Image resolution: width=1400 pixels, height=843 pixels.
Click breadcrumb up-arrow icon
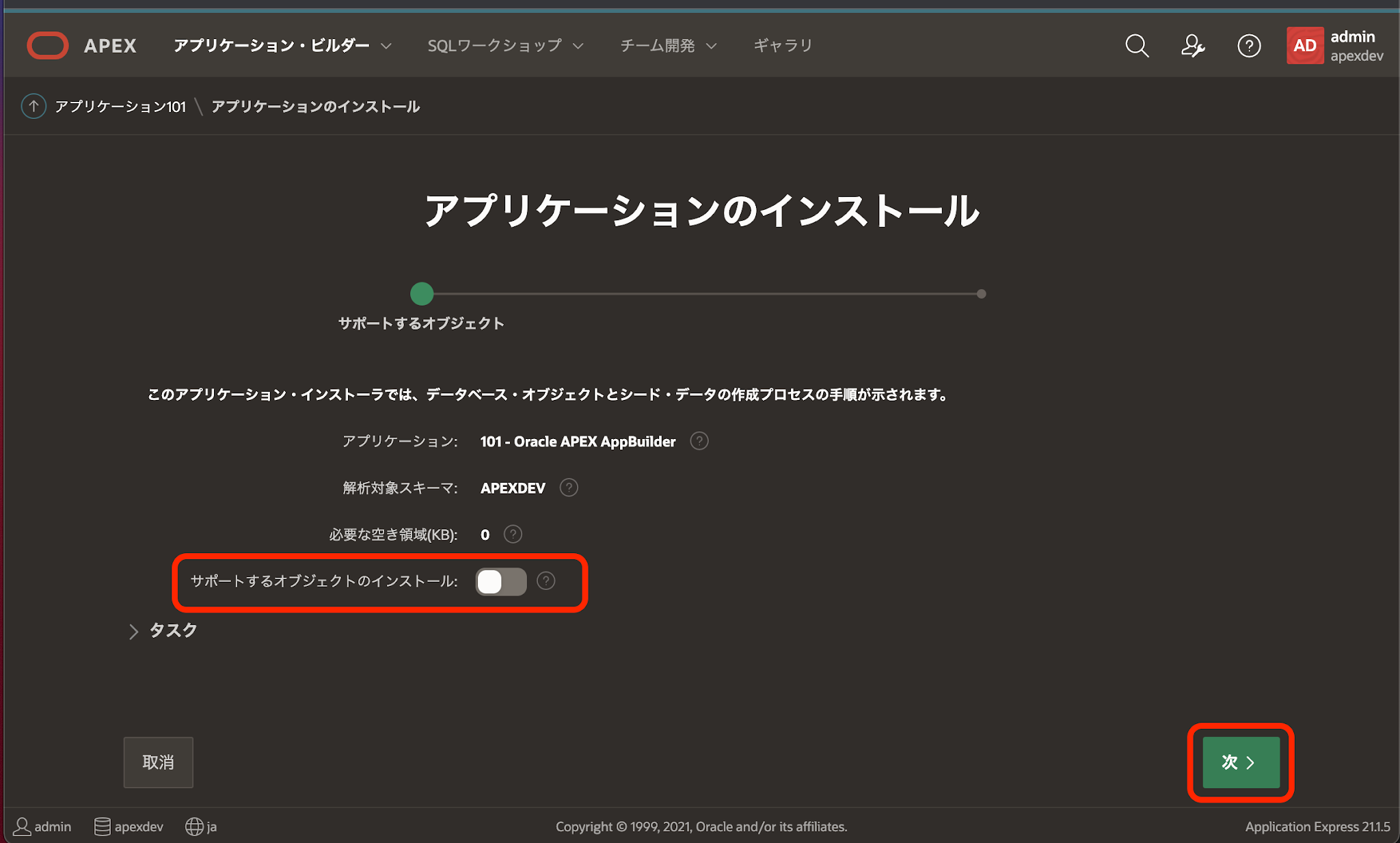33,106
